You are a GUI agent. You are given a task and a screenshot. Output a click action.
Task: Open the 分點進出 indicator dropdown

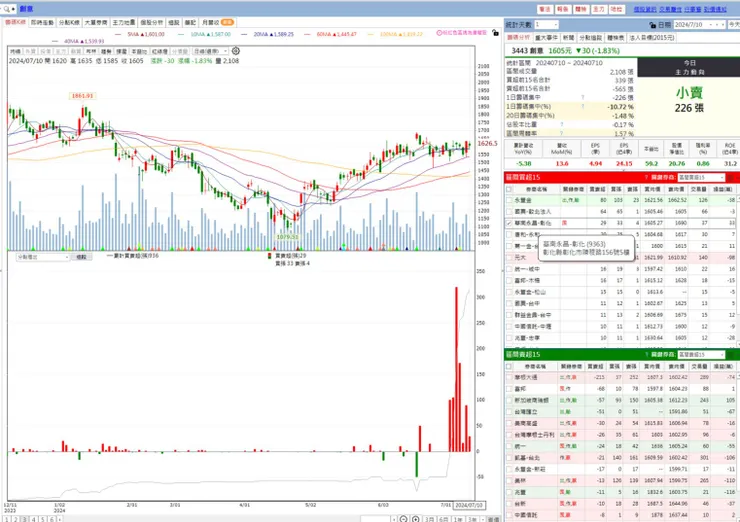(42, 257)
